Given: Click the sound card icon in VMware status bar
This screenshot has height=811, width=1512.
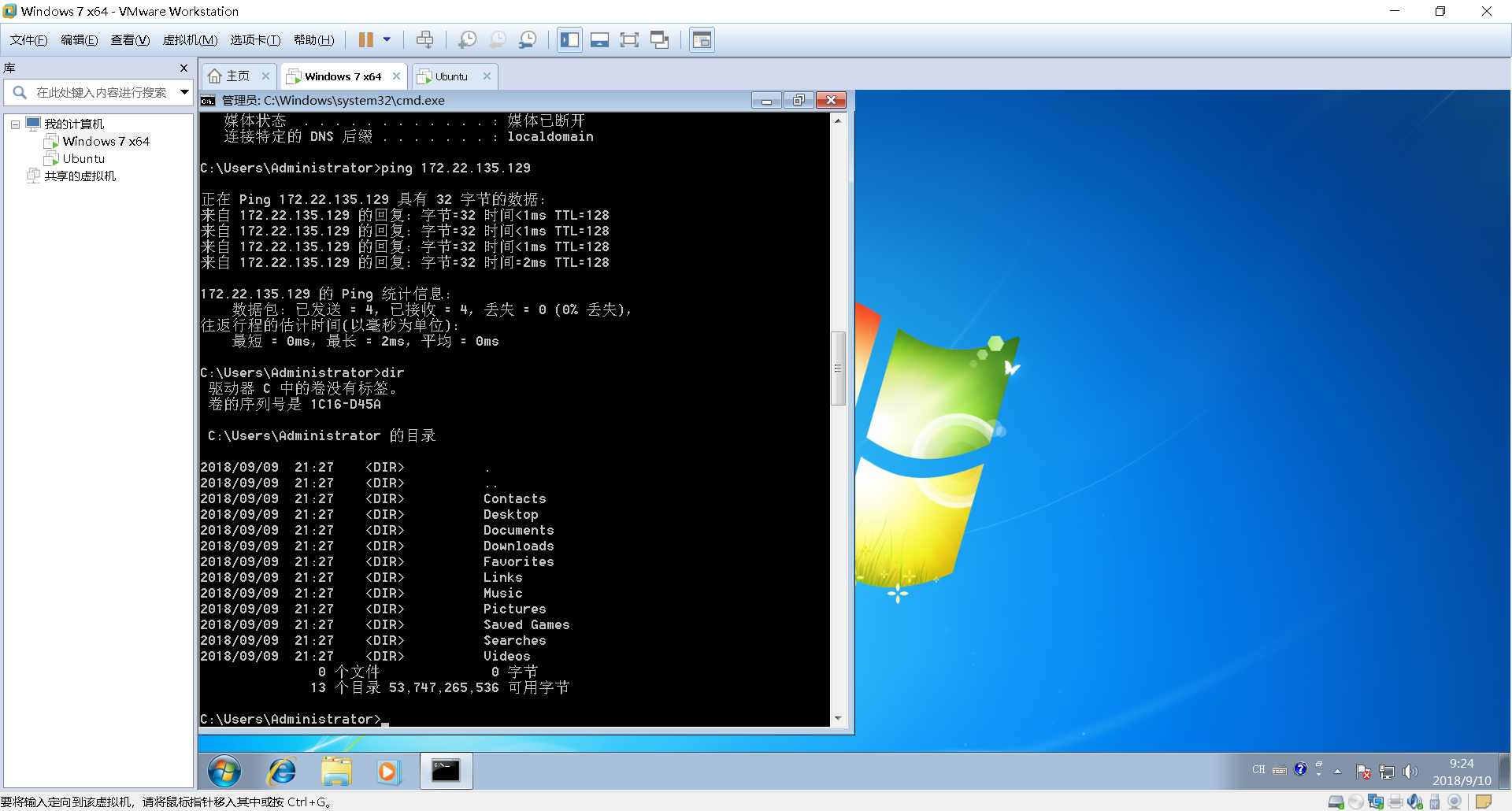Looking at the screenshot, I should point(1415,802).
